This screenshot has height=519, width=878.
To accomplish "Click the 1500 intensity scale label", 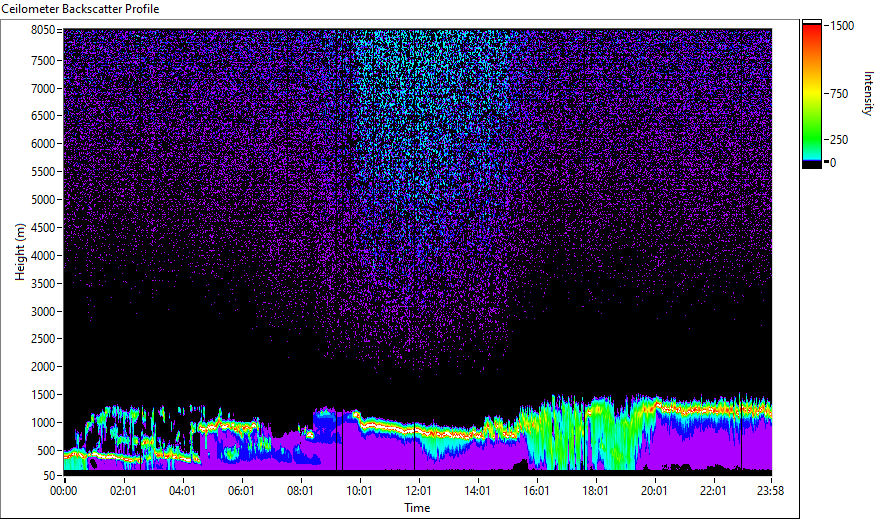I will tap(842, 26).
